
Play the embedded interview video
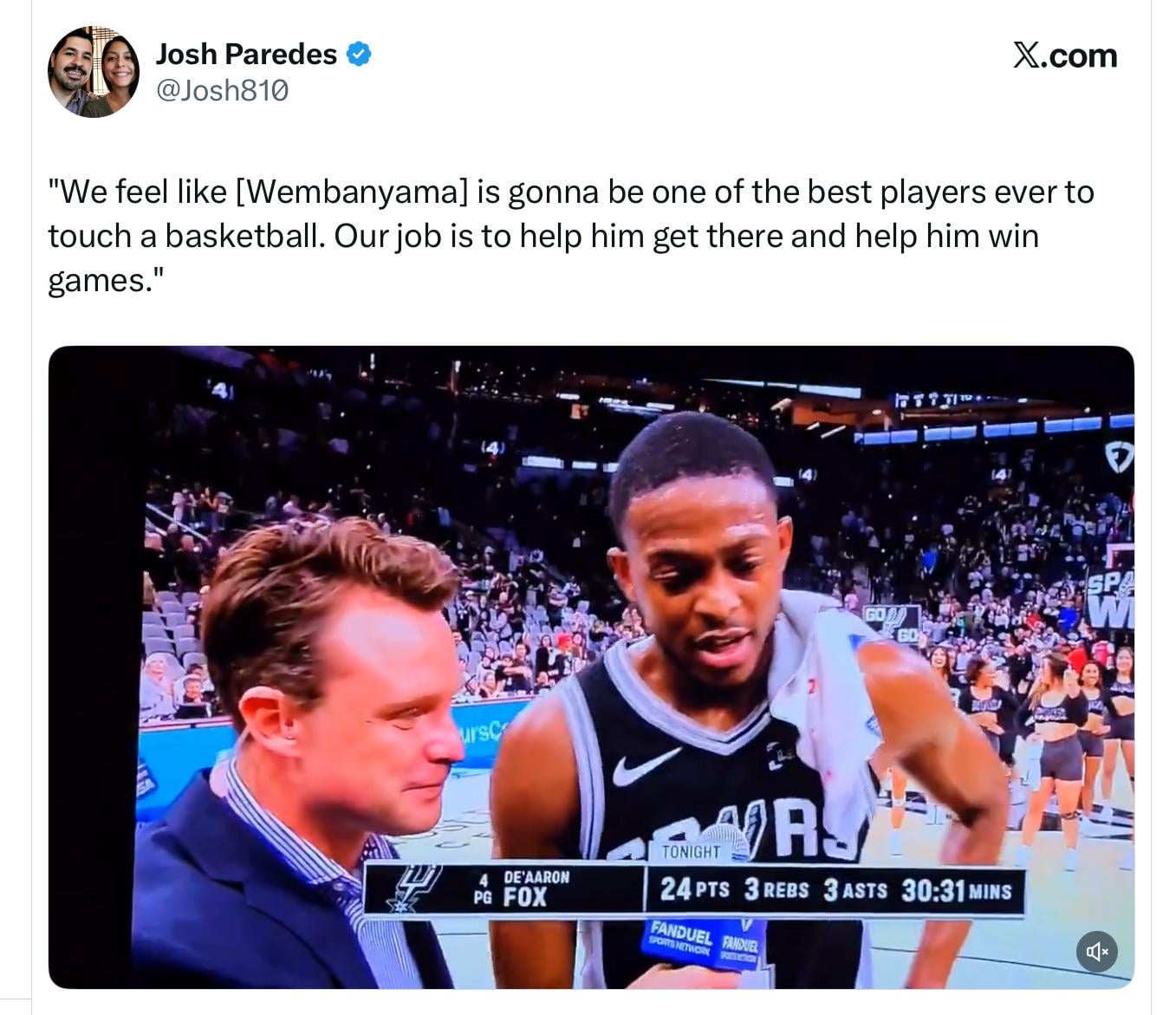pyautogui.click(x=591, y=667)
